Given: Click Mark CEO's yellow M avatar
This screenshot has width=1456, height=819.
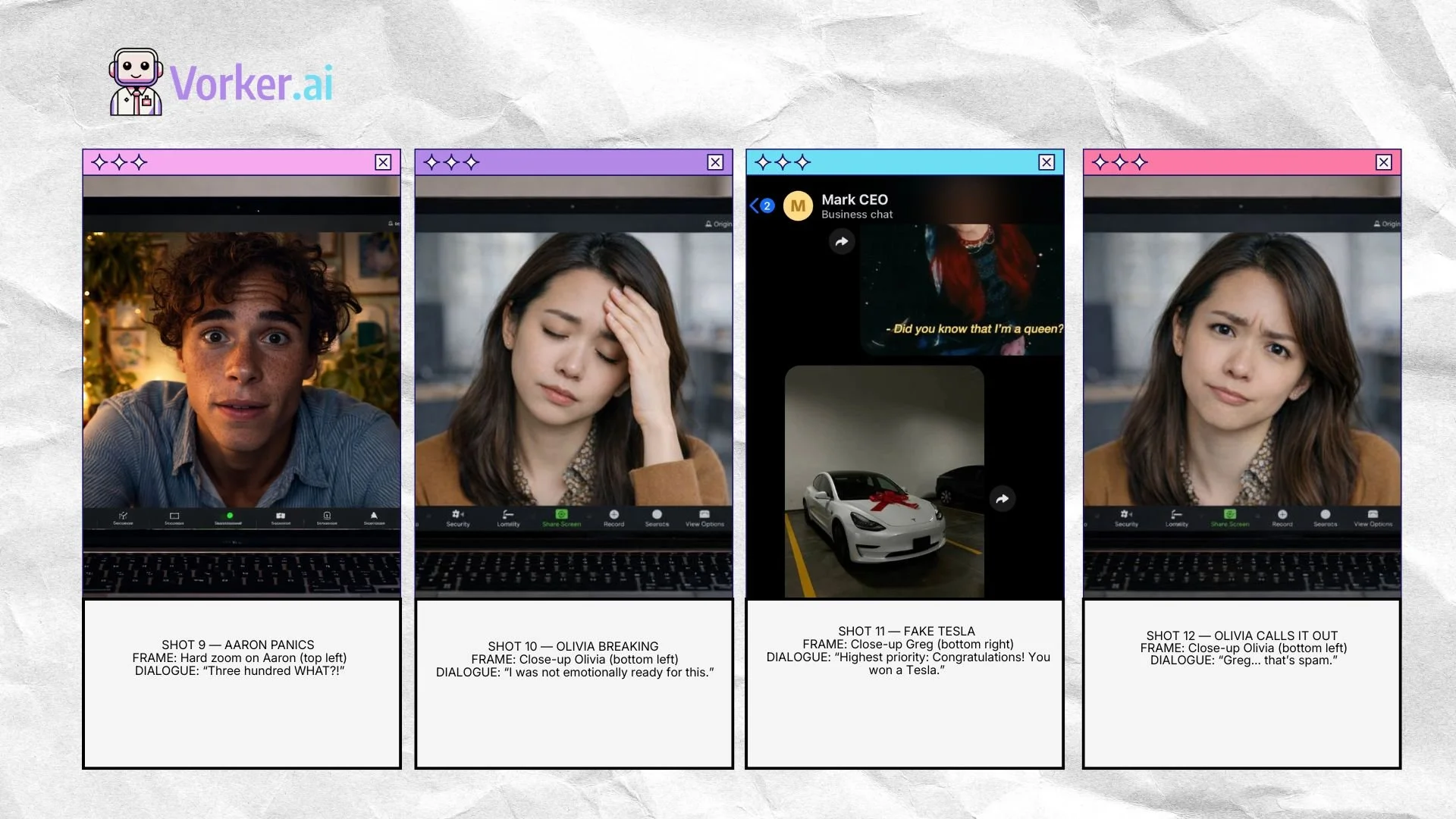Looking at the screenshot, I should pyautogui.click(x=798, y=206).
